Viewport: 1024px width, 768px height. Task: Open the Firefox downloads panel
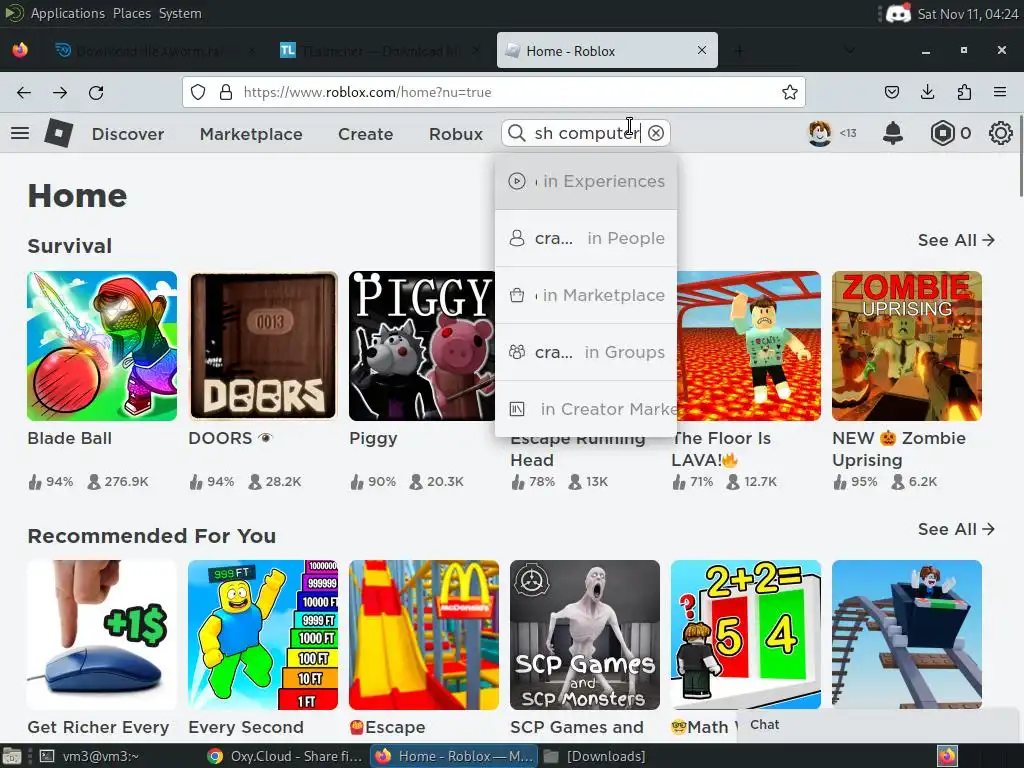click(927, 93)
